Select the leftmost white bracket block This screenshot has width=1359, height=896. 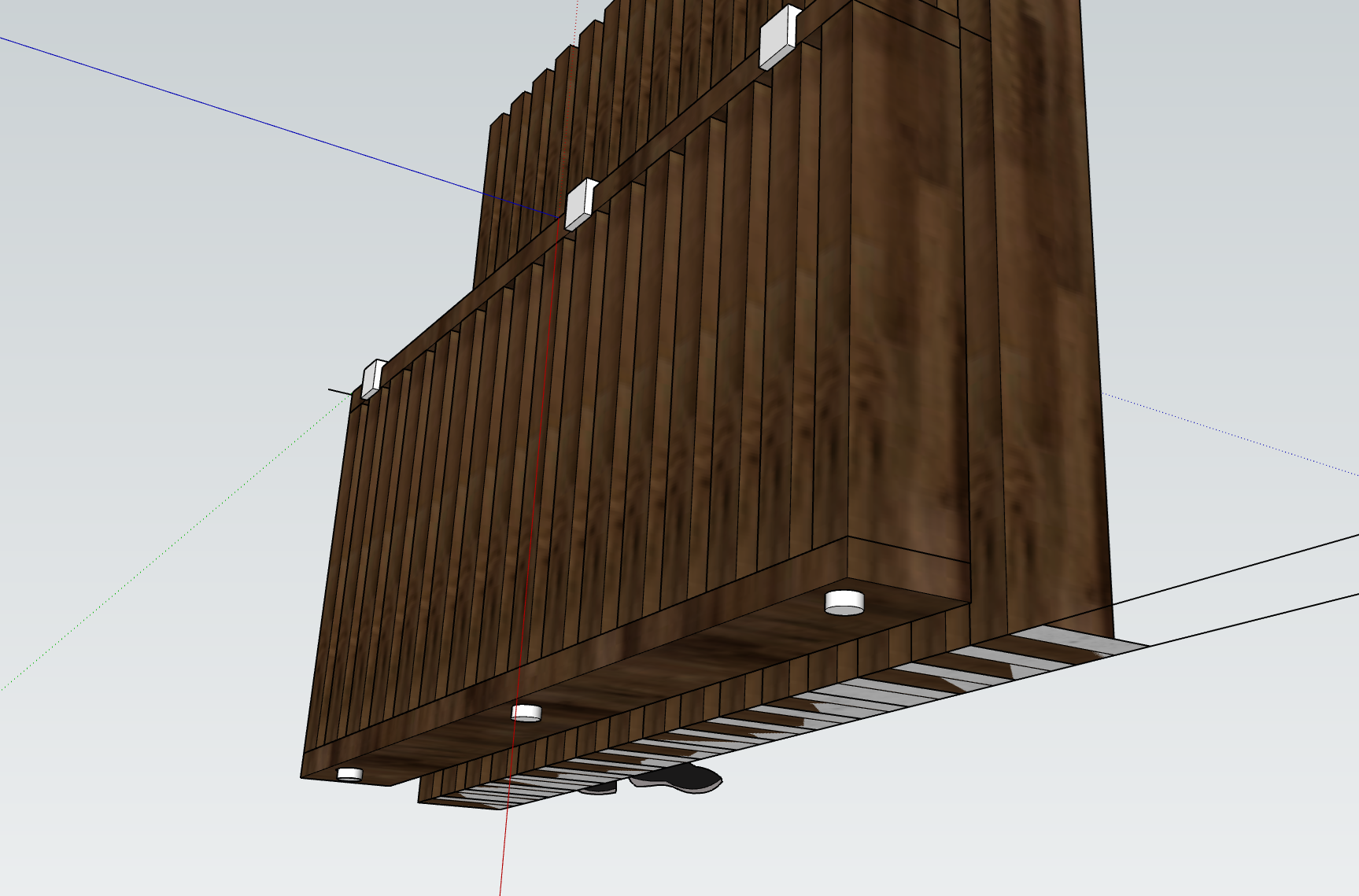coord(371,378)
